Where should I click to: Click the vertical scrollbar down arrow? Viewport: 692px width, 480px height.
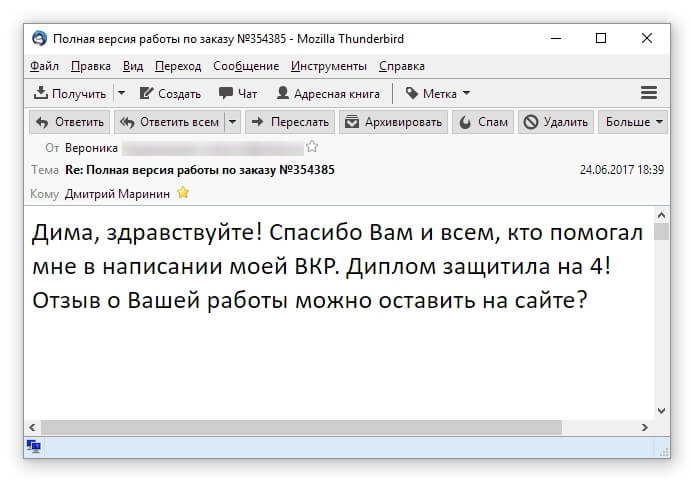tap(661, 410)
